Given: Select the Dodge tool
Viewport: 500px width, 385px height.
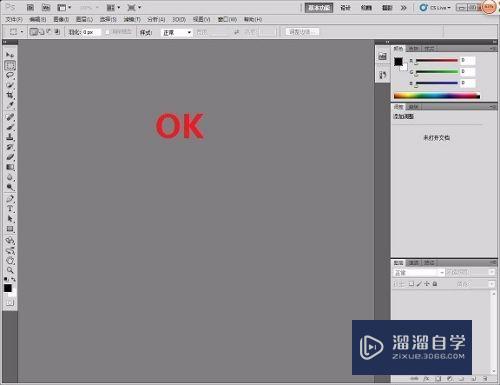Looking at the screenshot, I should click(10, 187).
